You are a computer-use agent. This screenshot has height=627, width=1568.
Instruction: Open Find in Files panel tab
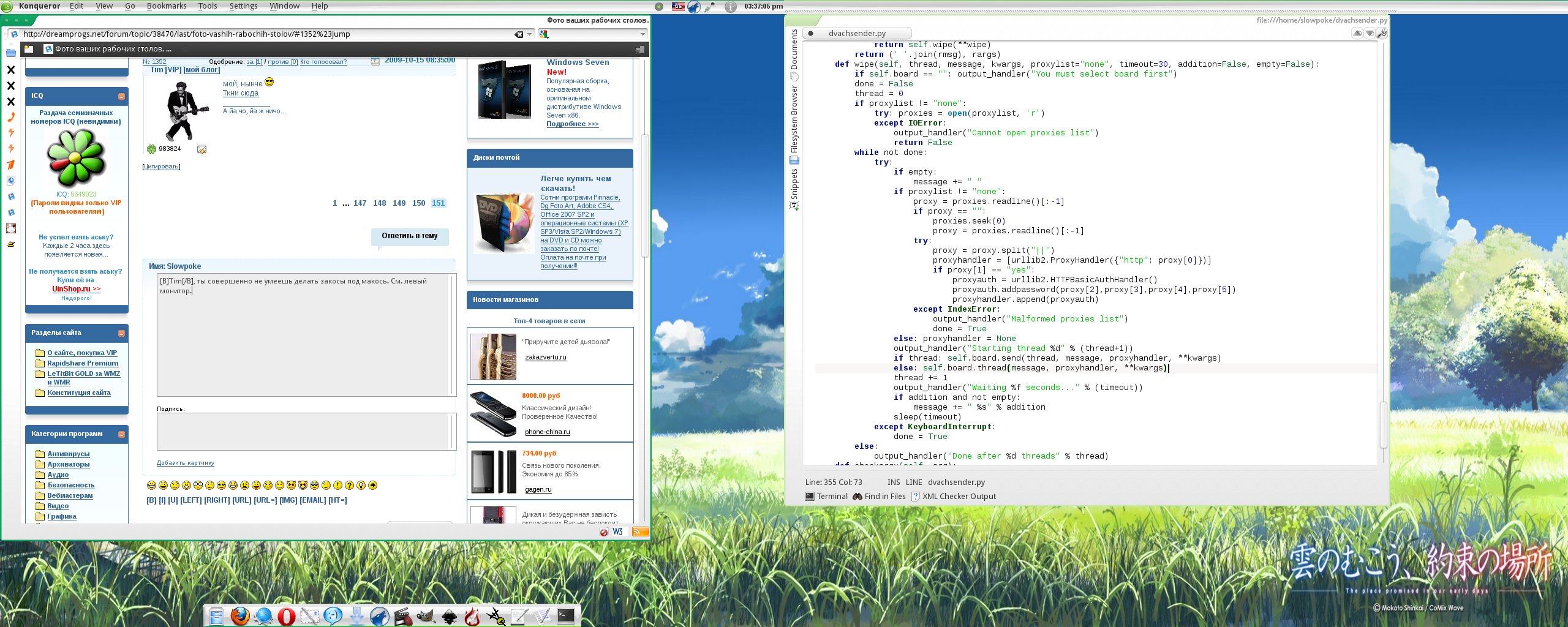(x=879, y=497)
